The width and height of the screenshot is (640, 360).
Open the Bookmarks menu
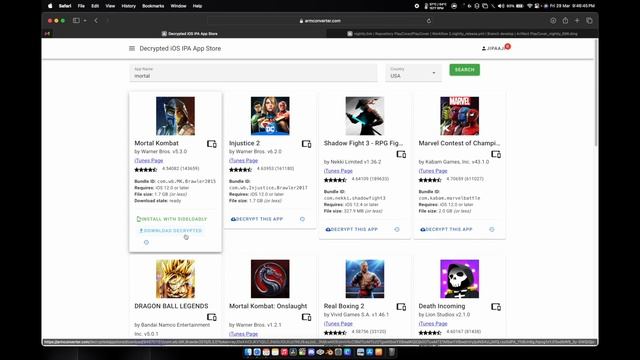pyautogui.click(x=153, y=6)
